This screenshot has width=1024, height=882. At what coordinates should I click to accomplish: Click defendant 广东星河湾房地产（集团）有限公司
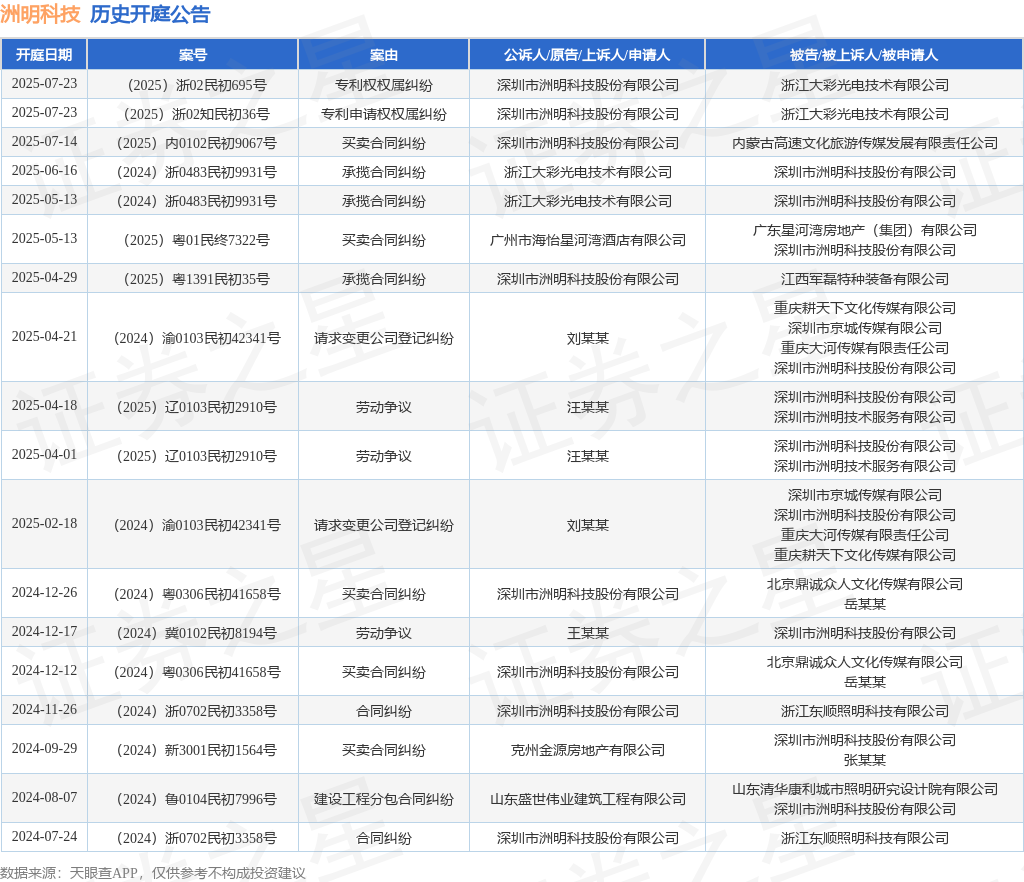pos(865,230)
